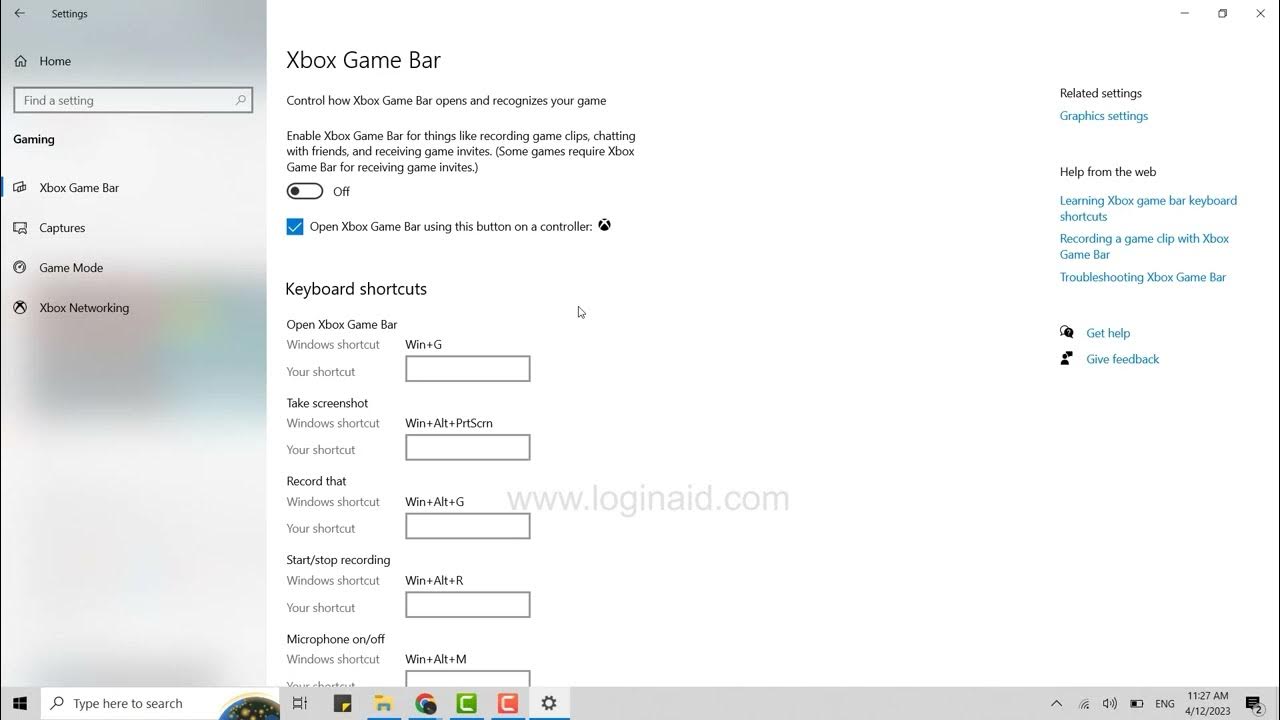Open the Troubleshooting Xbox Game Bar link

(1143, 277)
